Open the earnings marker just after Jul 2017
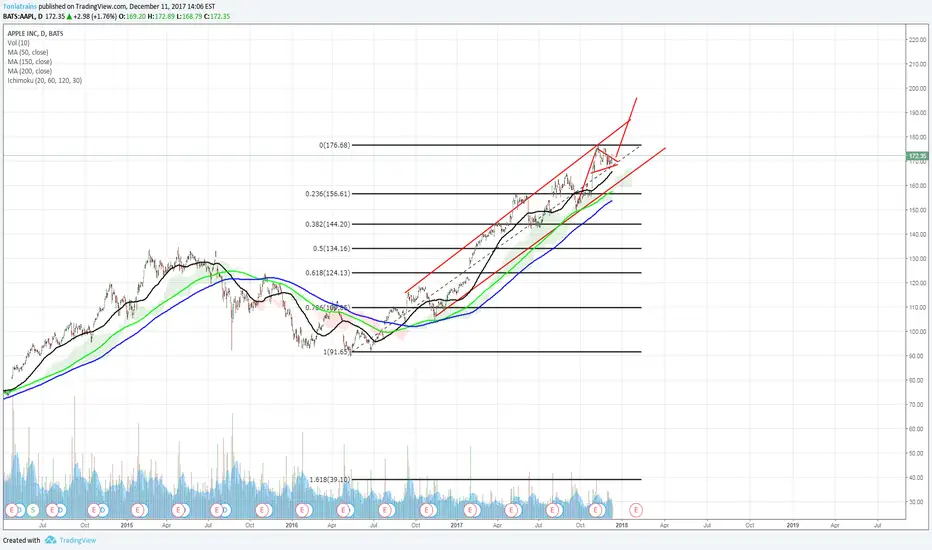Viewport: 932px width, 550px height. click(x=553, y=510)
